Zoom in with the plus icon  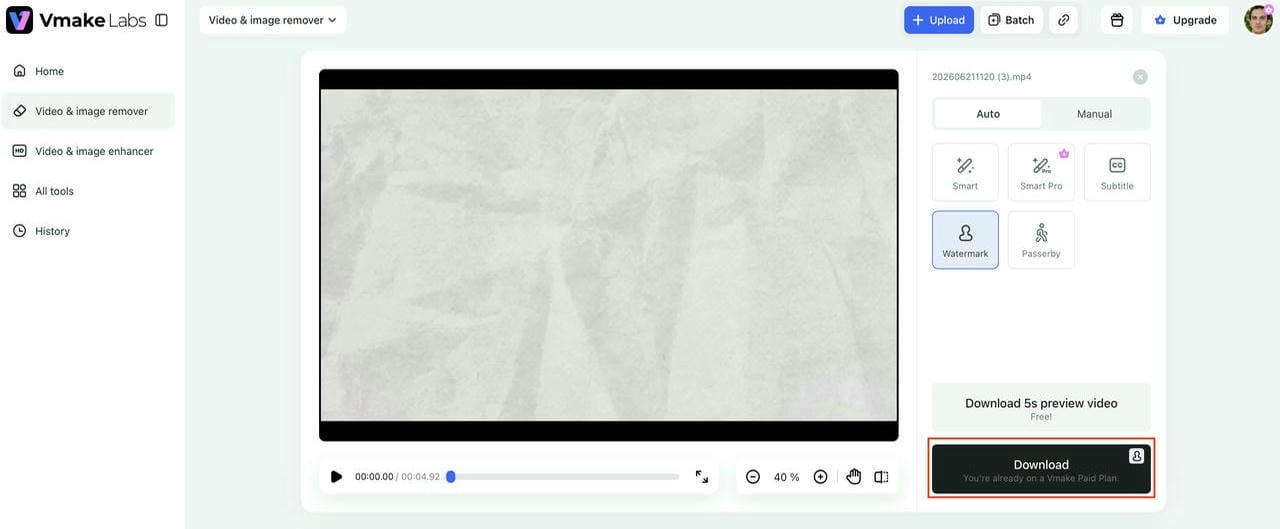820,477
